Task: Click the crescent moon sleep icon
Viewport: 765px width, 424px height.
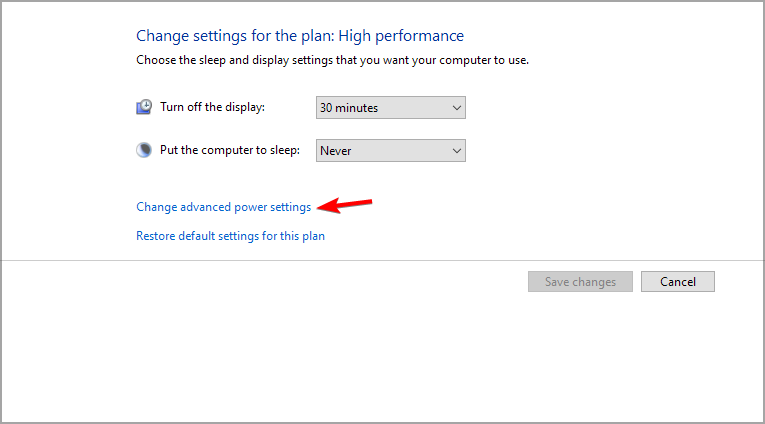Action: coord(144,150)
